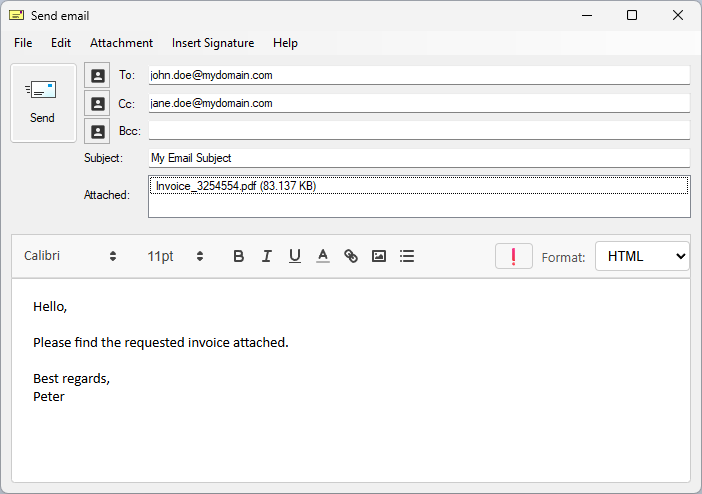Viewport: 702px width, 494px height.
Task: Toggle underline formatting
Action: point(294,256)
